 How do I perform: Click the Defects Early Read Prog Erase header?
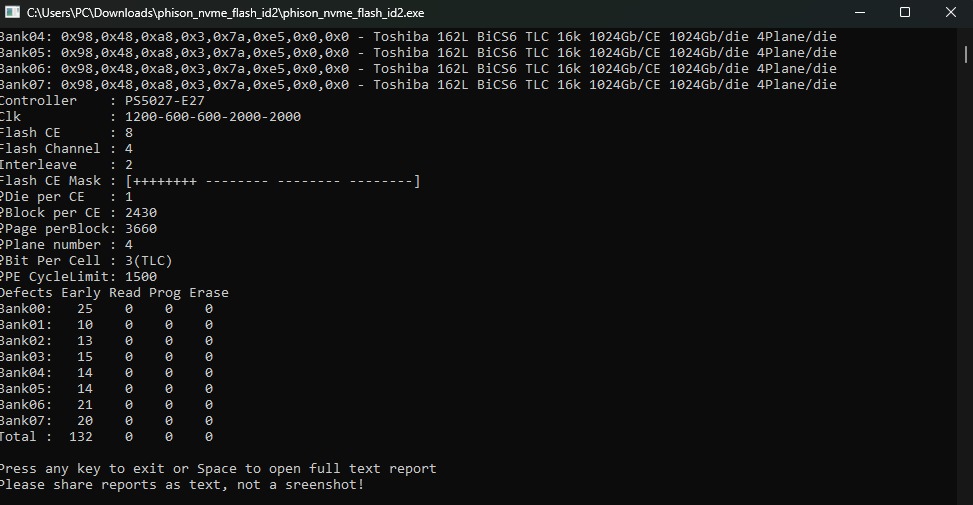pyautogui.click(x=114, y=293)
